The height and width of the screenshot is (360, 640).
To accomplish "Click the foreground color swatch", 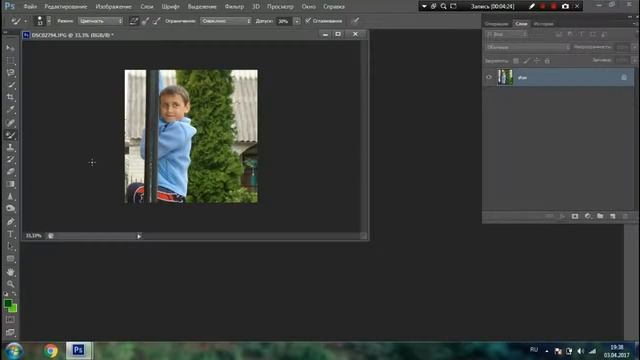I will [8, 303].
